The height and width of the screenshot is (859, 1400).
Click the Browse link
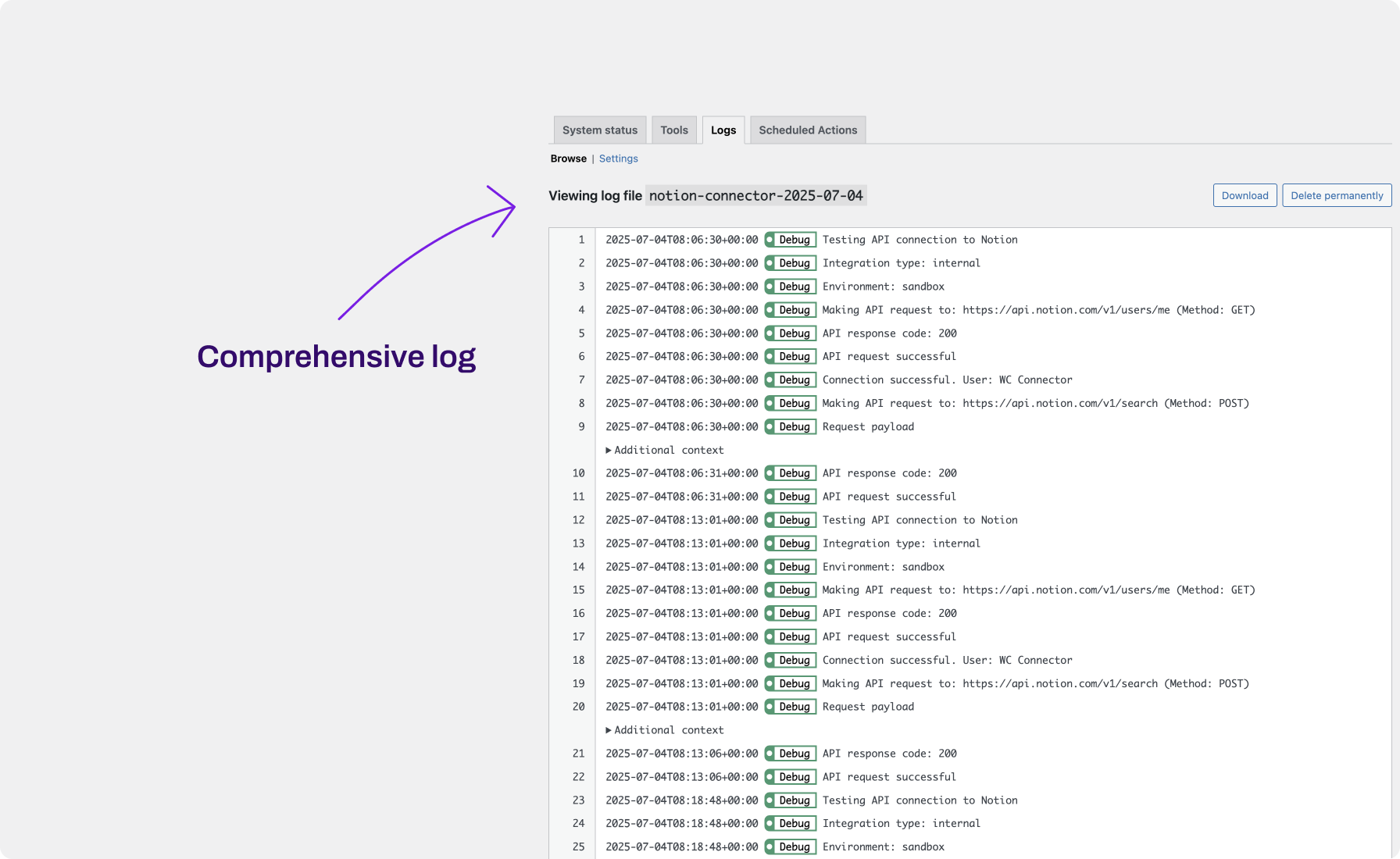click(x=568, y=159)
